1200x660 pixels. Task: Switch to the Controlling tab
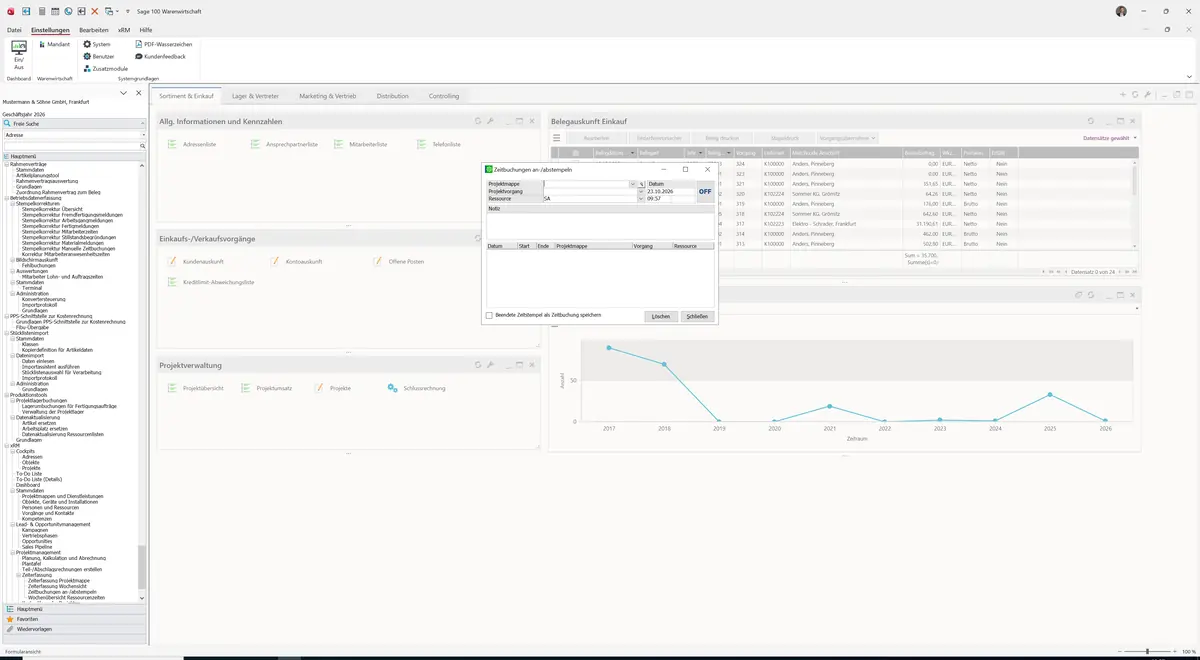tap(444, 96)
